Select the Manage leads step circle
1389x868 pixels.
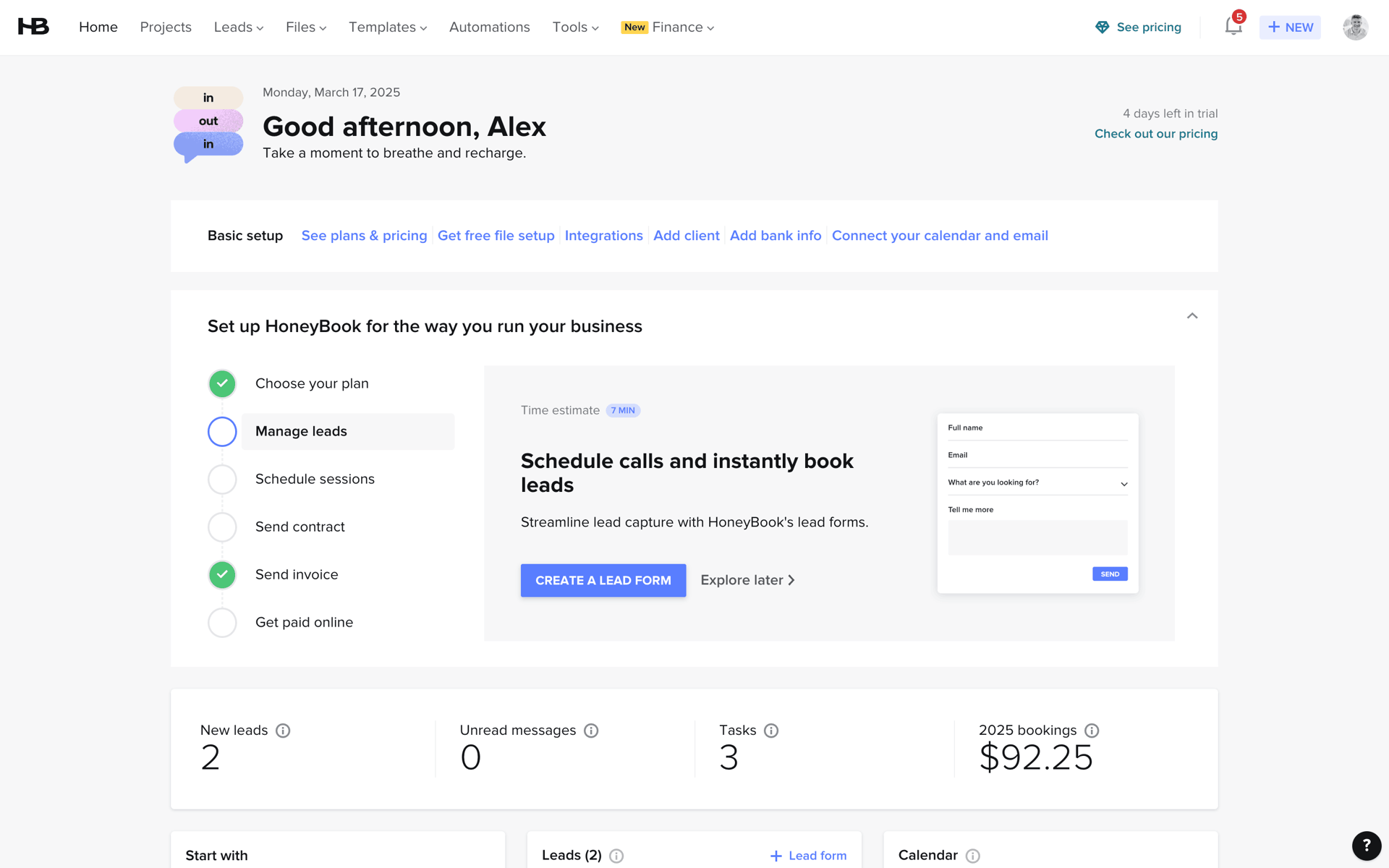click(222, 431)
